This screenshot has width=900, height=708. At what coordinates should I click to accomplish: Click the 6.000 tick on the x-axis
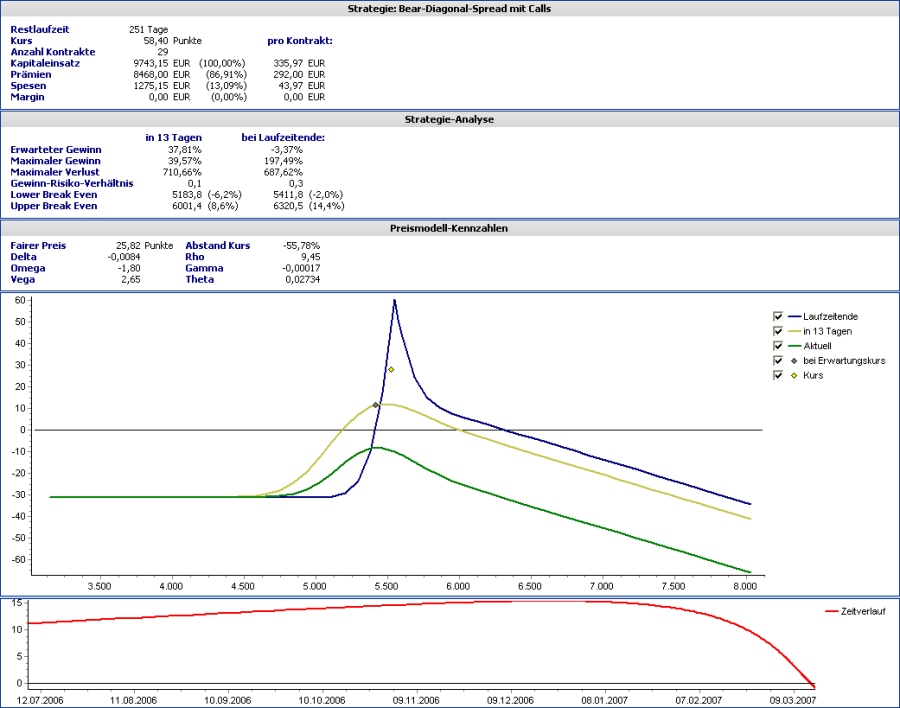(x=458, y=585)
